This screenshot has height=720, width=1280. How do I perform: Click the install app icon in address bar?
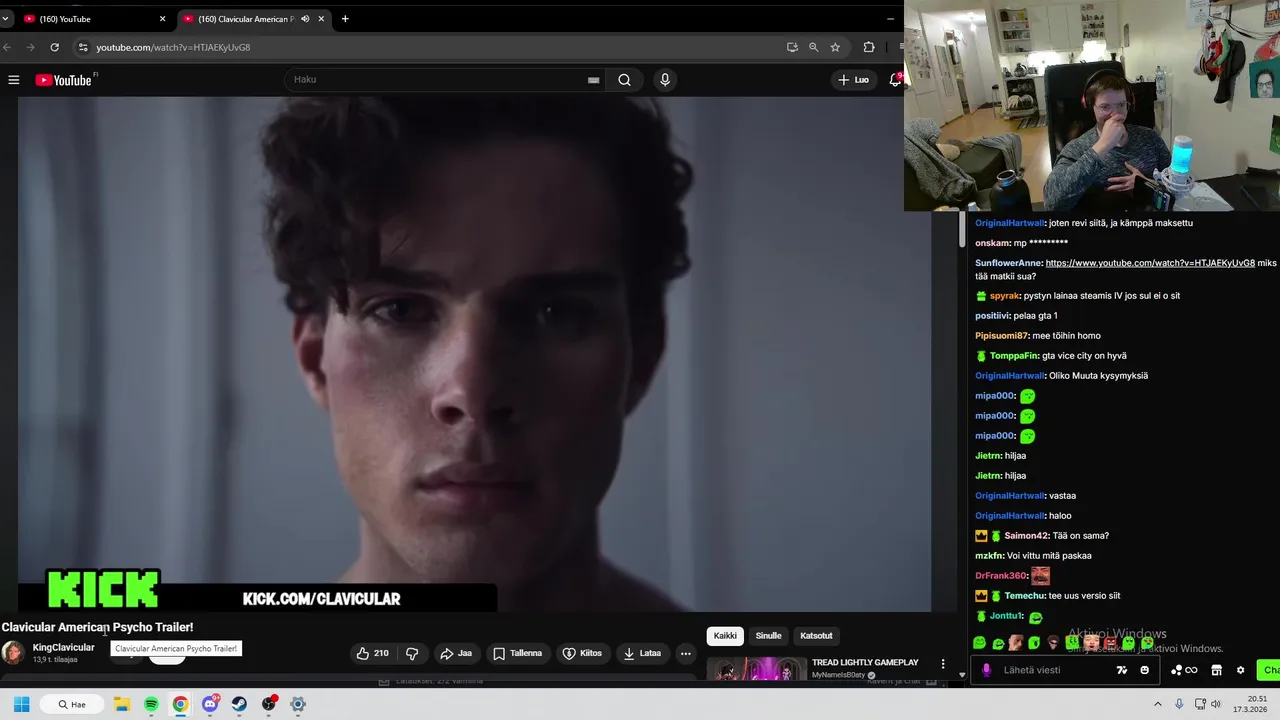(792, 47)
